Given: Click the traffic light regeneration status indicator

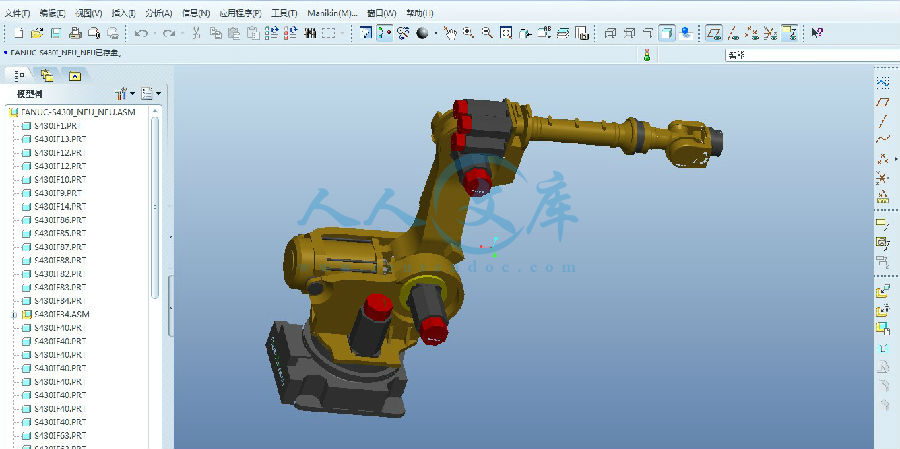Looking at the screenshot, I should pos(646,54).
